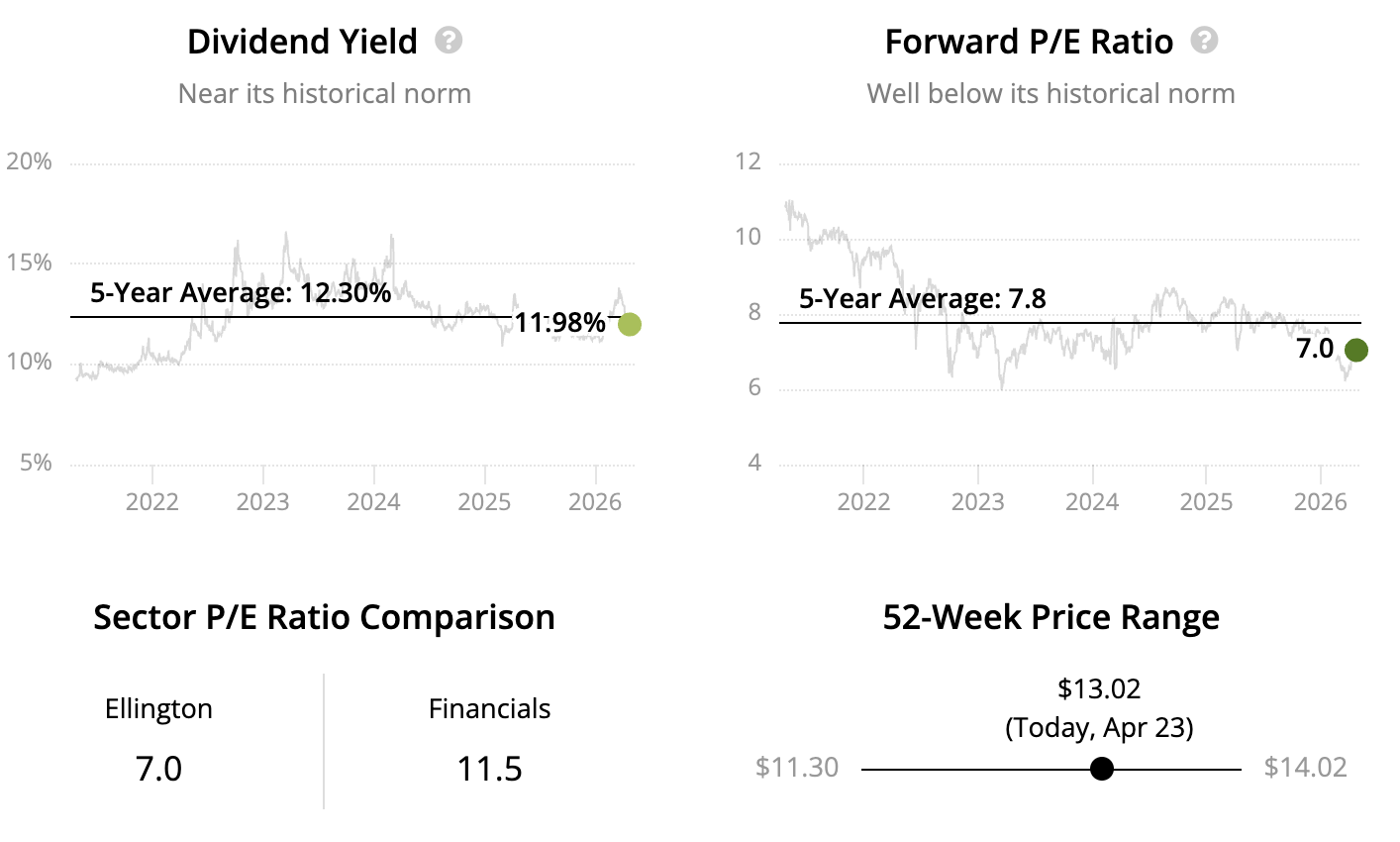Image resolution: width=1400 pixels, height=842 pixels.
Task: Click the $11.30 52-week low price
Action: [796, 768]
